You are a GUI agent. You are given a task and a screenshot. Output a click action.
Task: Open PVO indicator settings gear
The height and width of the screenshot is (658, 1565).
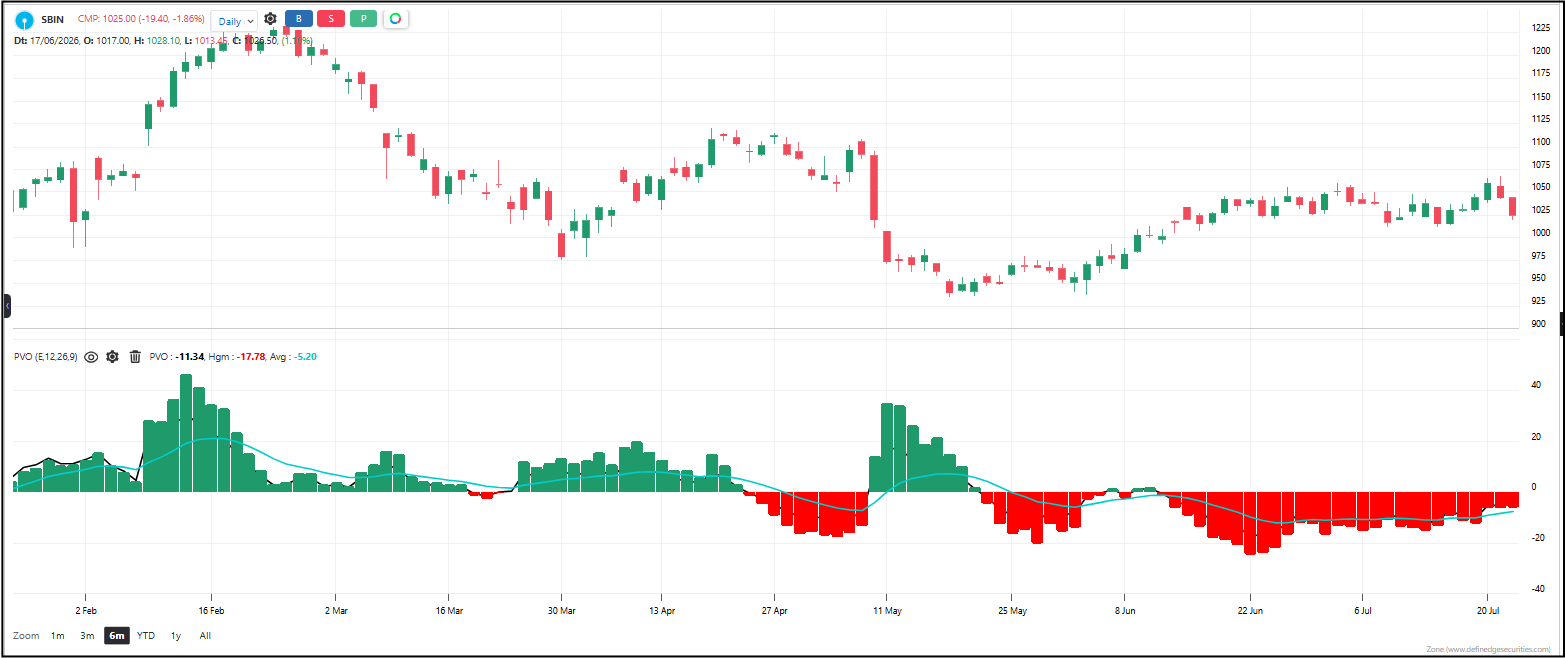coord(112,356)
